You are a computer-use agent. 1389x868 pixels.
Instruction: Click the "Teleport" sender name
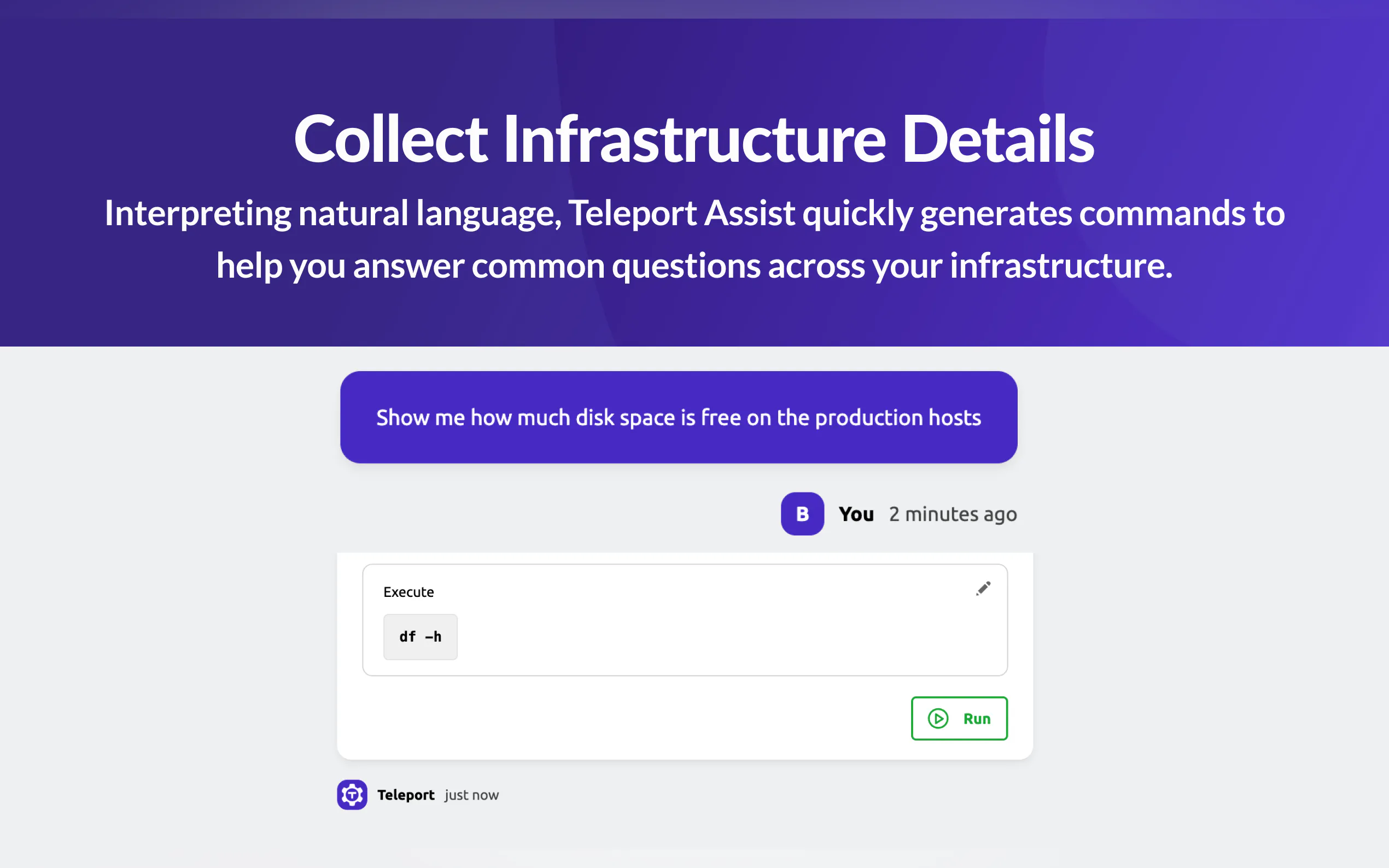405,795
